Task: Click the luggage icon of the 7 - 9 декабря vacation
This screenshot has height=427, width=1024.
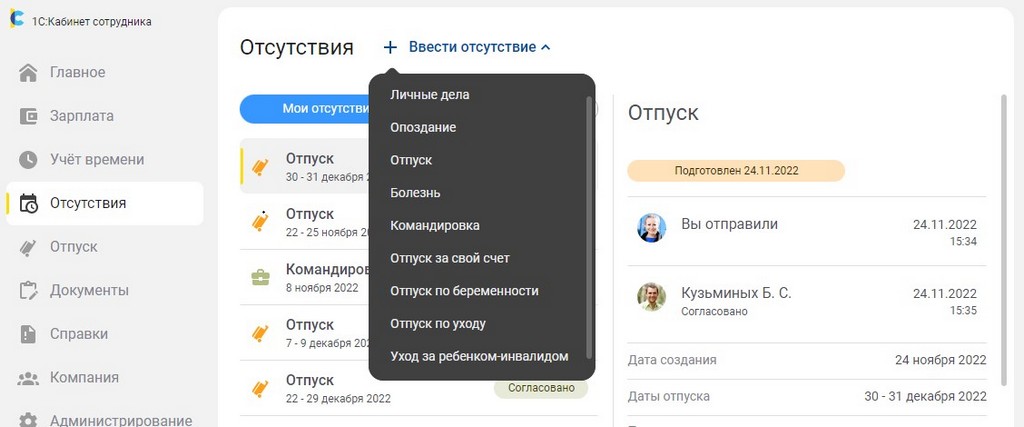Action: (x=261, y=333)
